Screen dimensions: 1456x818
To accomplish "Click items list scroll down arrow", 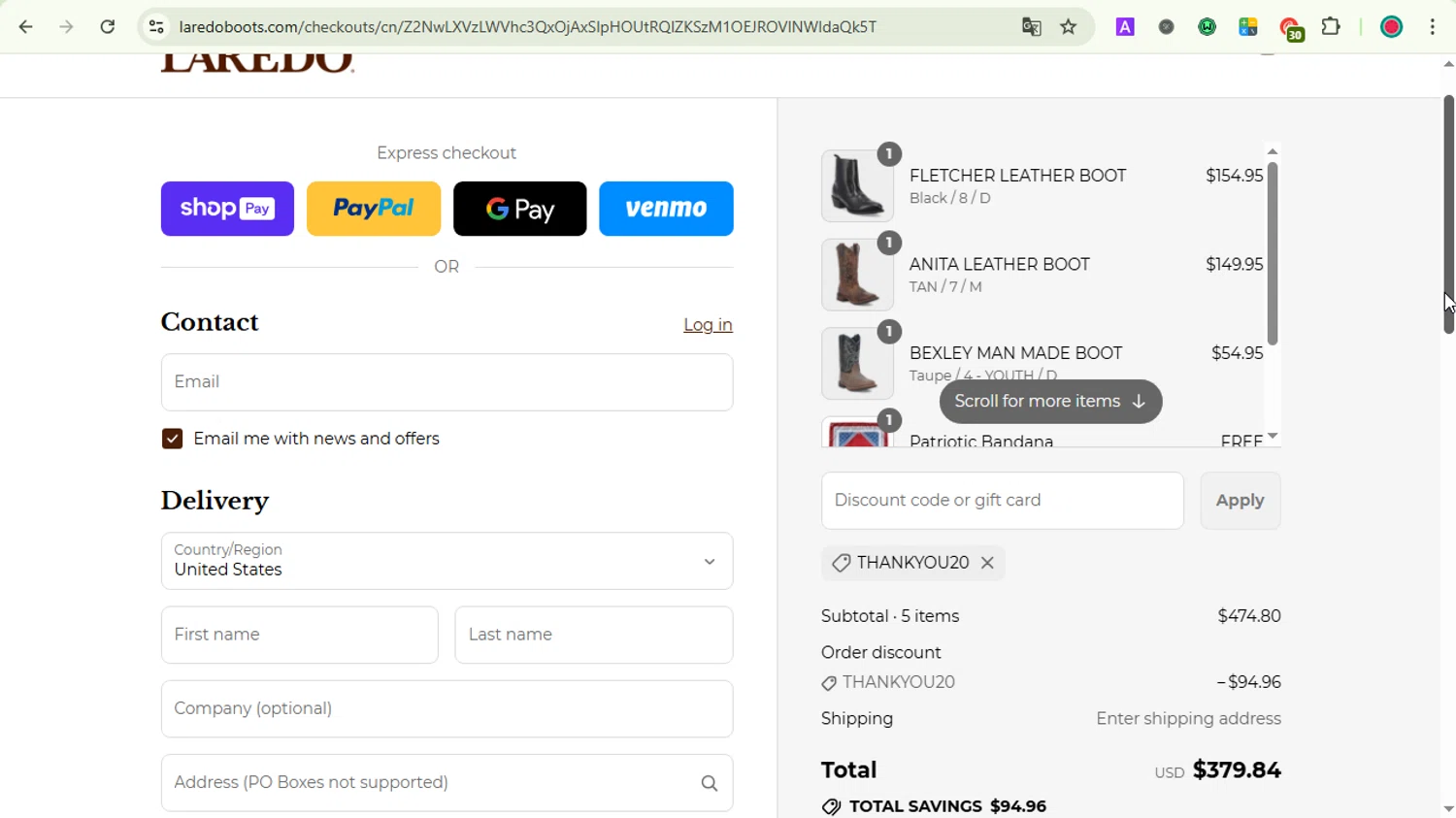I will tap(1273, 438).
